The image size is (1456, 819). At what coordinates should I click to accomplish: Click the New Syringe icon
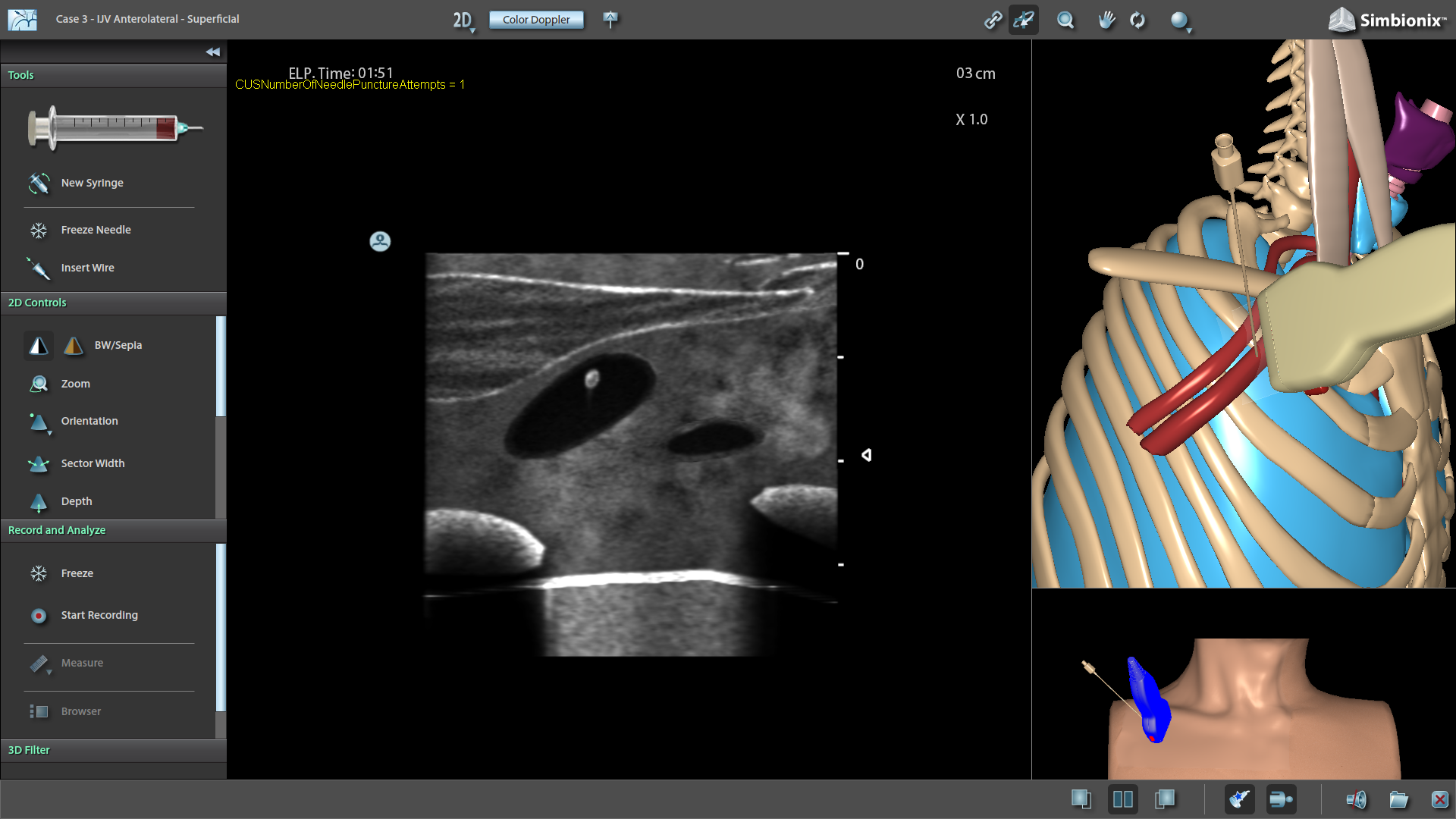click(39, 183)
